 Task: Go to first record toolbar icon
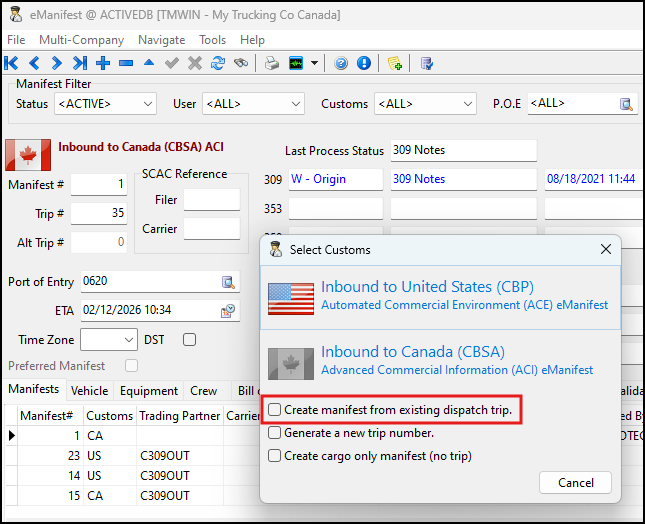pos(11,63)
